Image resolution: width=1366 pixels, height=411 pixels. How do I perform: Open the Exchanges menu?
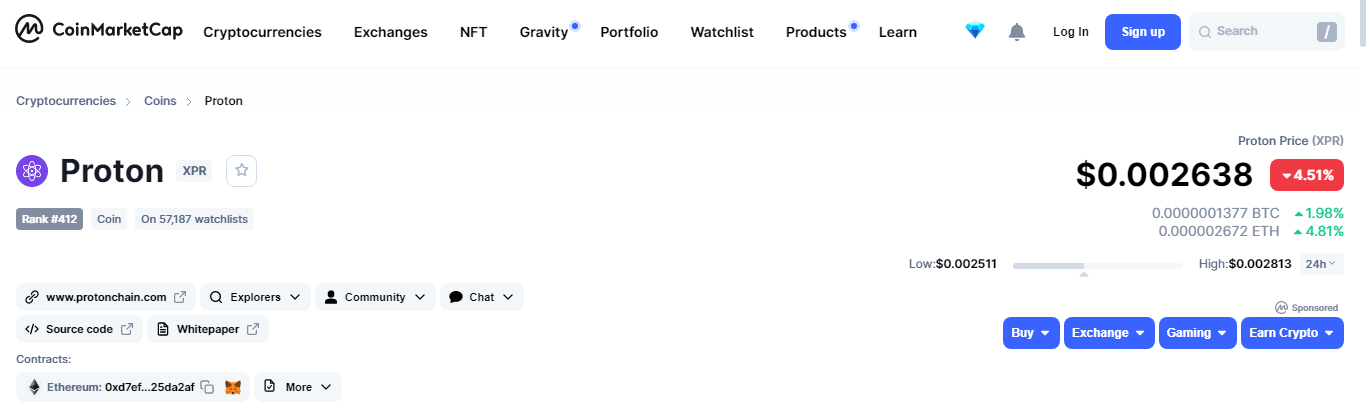390,32
